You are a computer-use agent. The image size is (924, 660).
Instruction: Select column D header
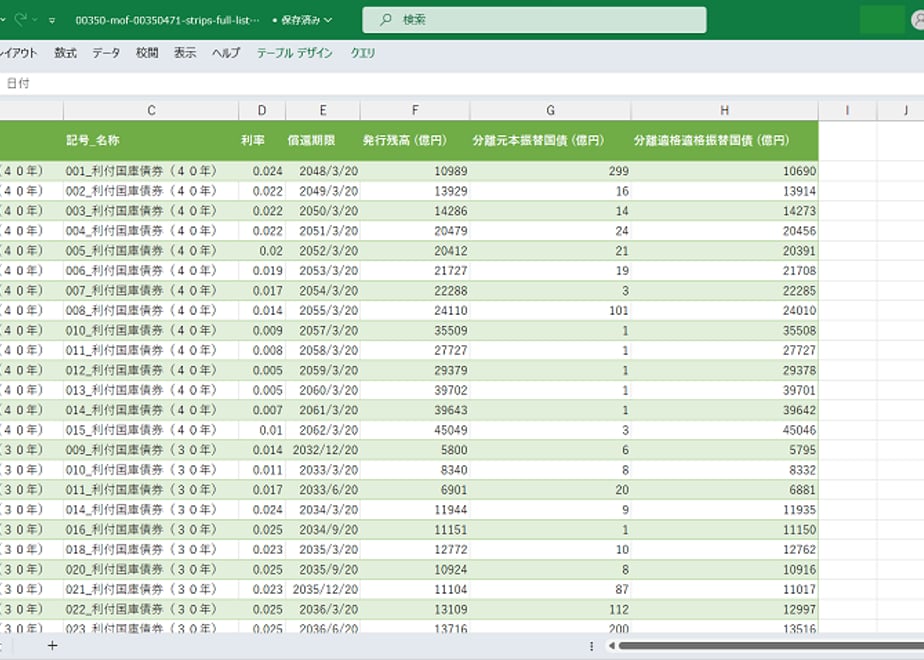tap(262, 110)
